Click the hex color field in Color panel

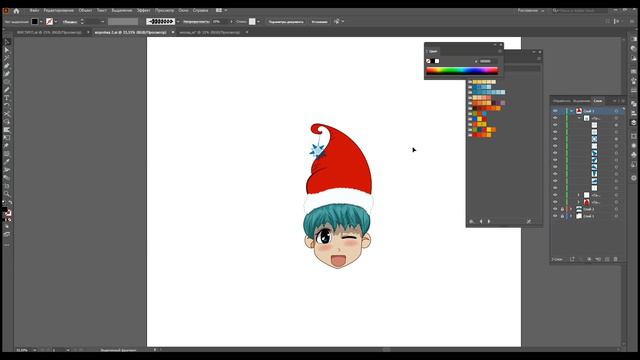point(487,61)
